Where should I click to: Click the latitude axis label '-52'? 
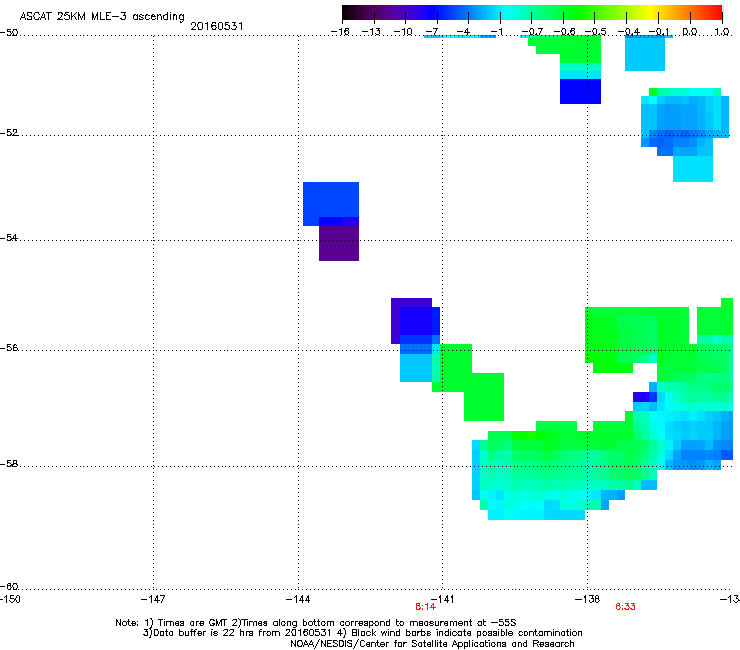point(9,133)
